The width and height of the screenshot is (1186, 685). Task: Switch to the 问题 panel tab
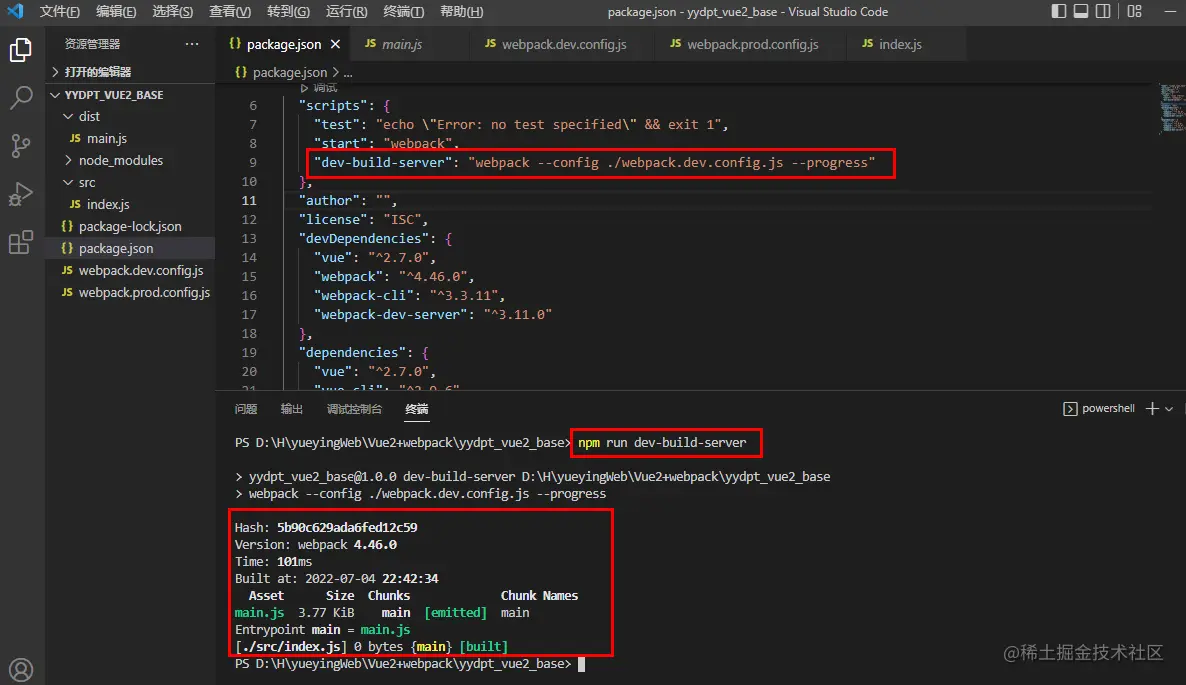[246, 409]
